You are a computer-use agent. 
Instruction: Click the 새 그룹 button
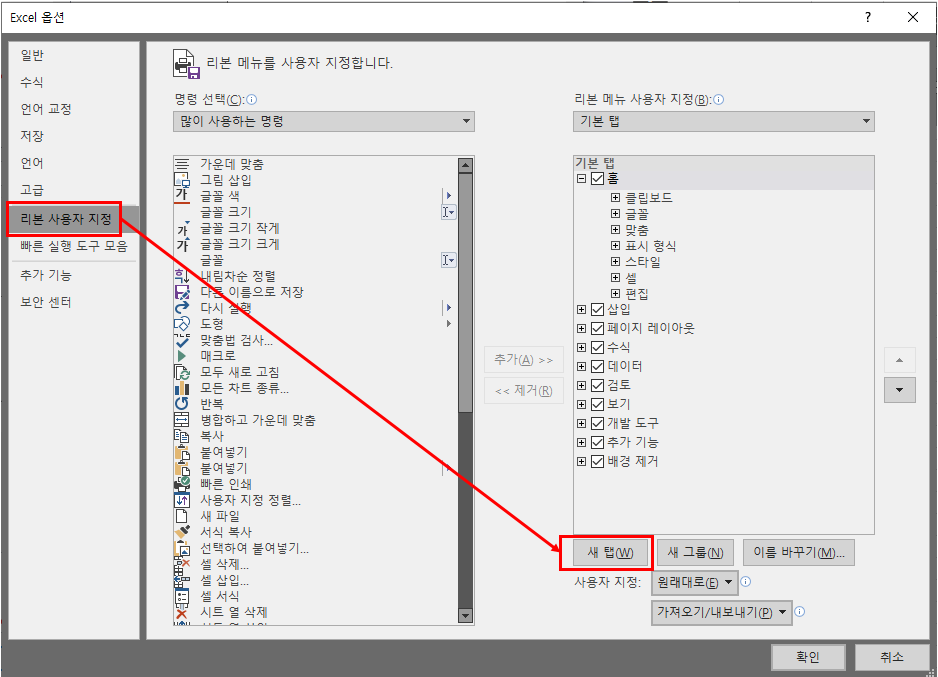click(695, 553)
